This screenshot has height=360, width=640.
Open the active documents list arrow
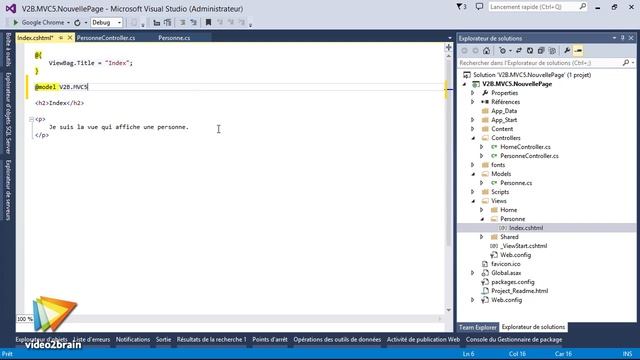pyautogui.click(x=450, y=38)
